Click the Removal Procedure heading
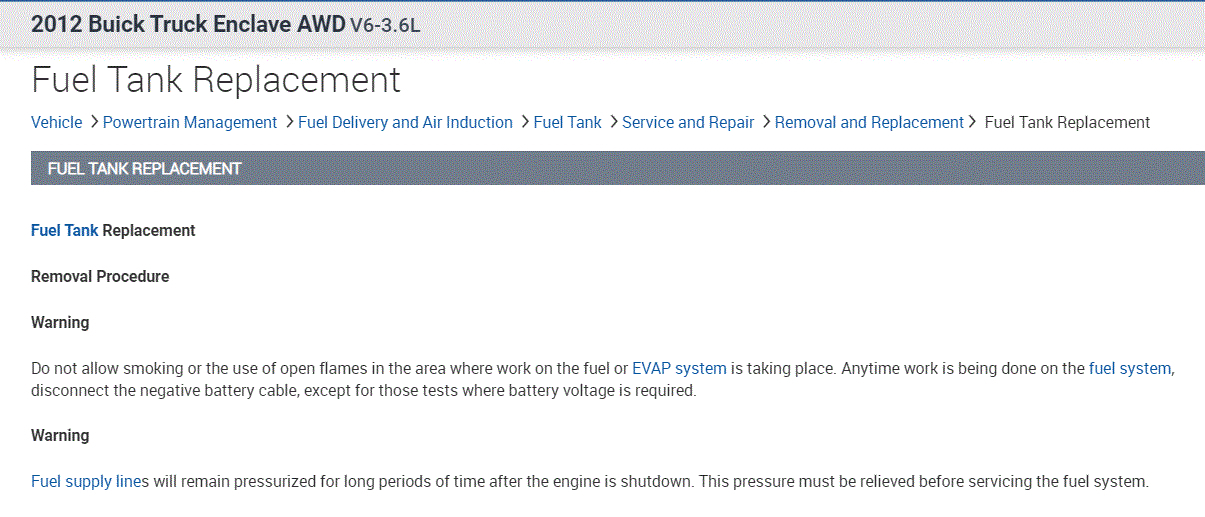The height and width of the screenshot is (517, 1205). pyautogui.click(x=100, y=276)
